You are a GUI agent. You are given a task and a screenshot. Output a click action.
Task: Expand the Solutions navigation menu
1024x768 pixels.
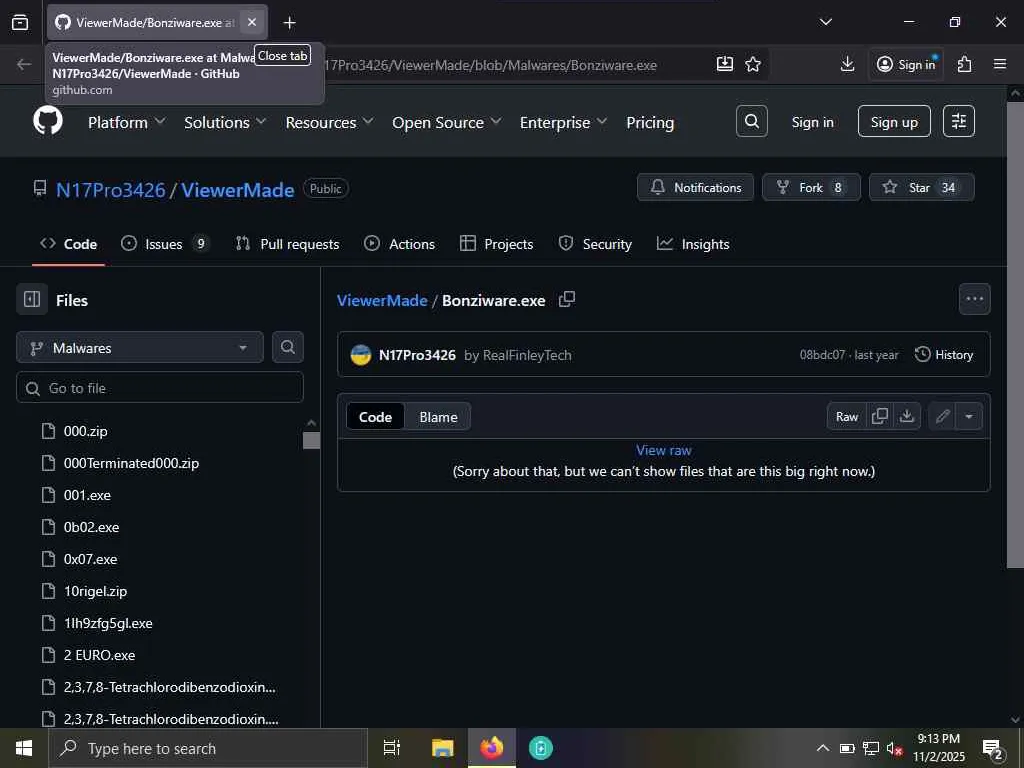coord(225,122)
